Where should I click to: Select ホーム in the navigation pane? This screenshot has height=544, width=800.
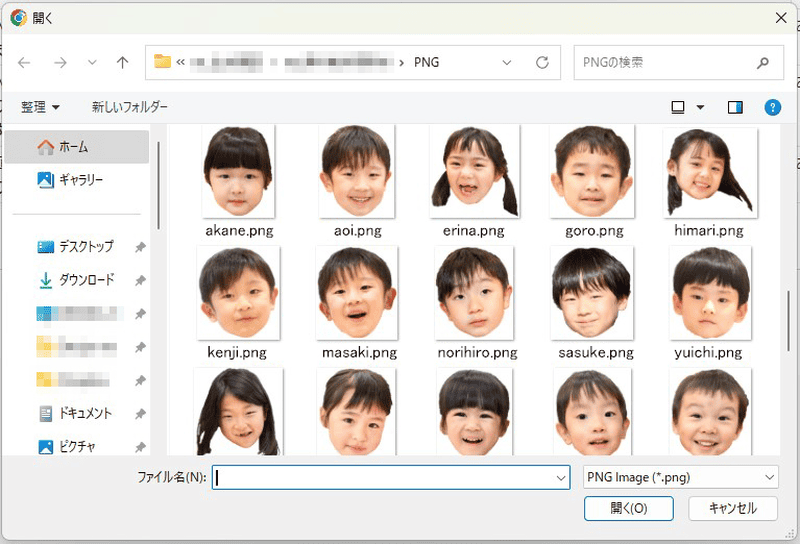click(x=77, y=147)
